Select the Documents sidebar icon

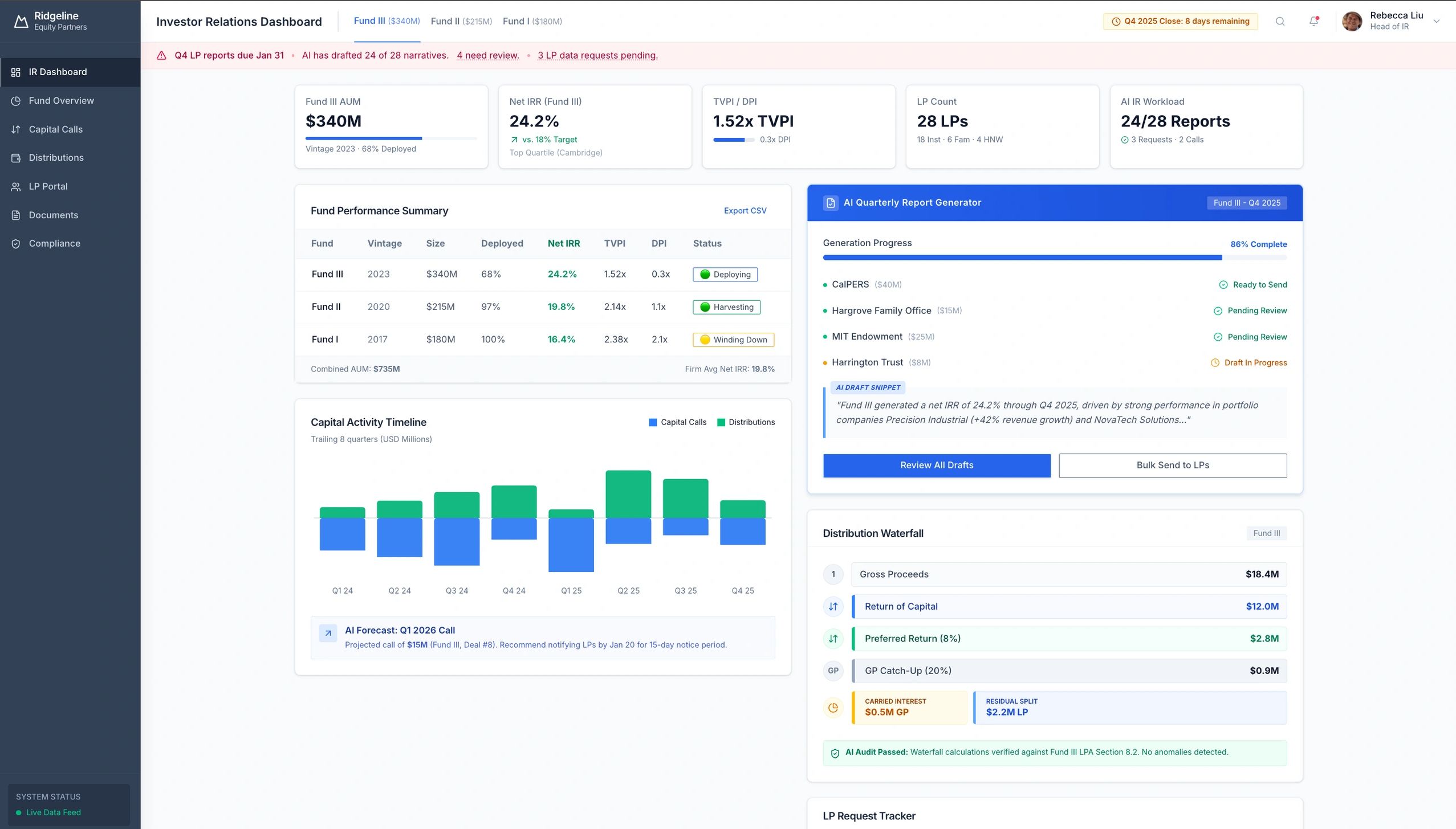pyautogui.click(x=16, y=215)
